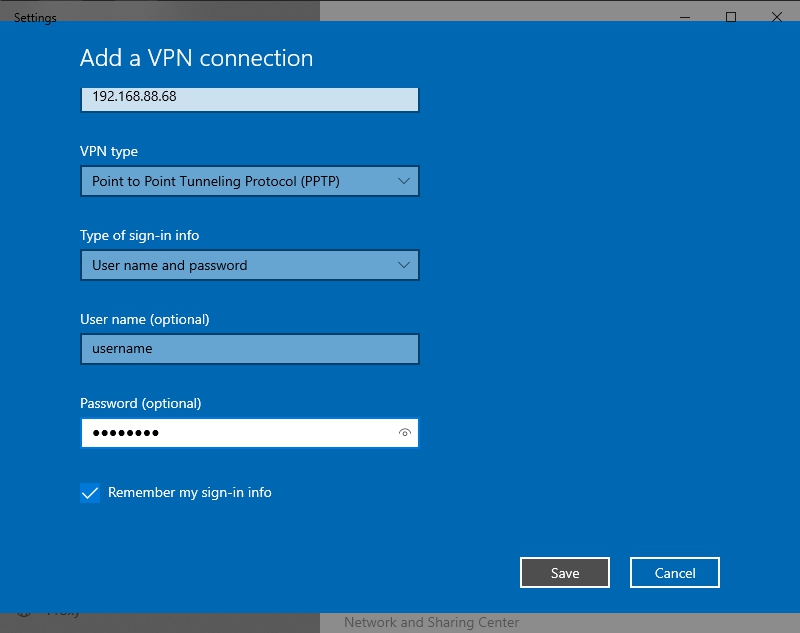The image size is (800, 633).
Task: Focus the server address field showing 192.168.88.68
Action: click(248, 99)
